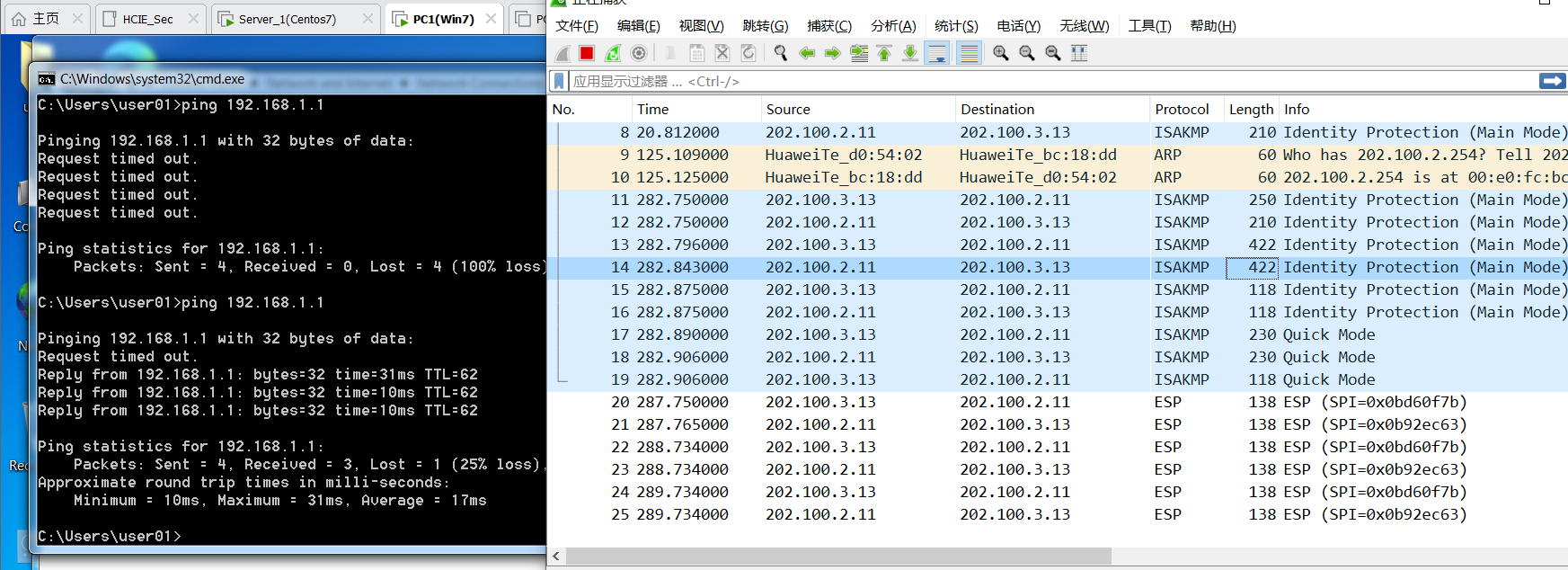
Task: Toggle packet list colorization
Action: pos(969,53)
